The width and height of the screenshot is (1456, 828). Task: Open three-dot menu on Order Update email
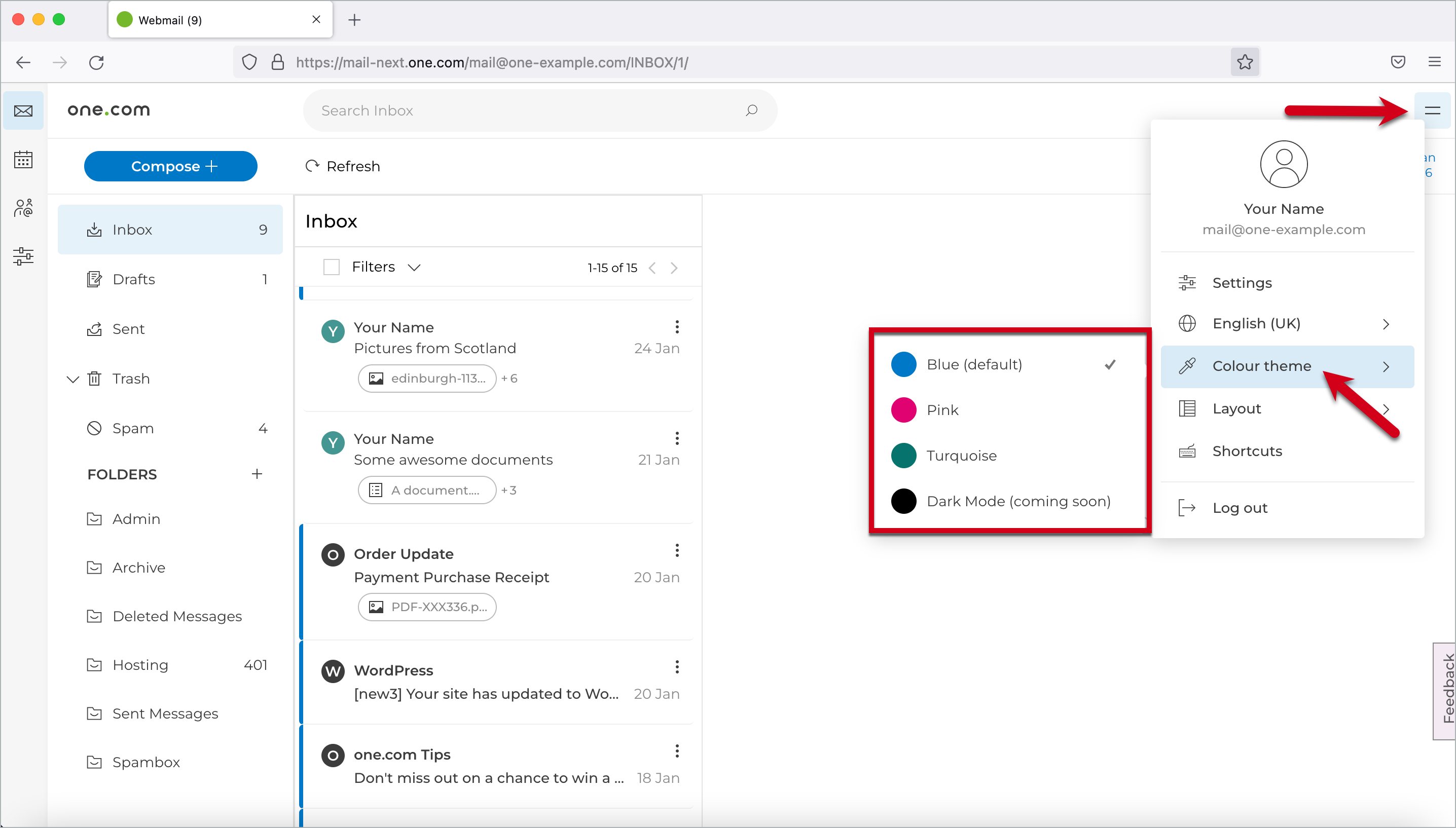[x=677, y=550]
